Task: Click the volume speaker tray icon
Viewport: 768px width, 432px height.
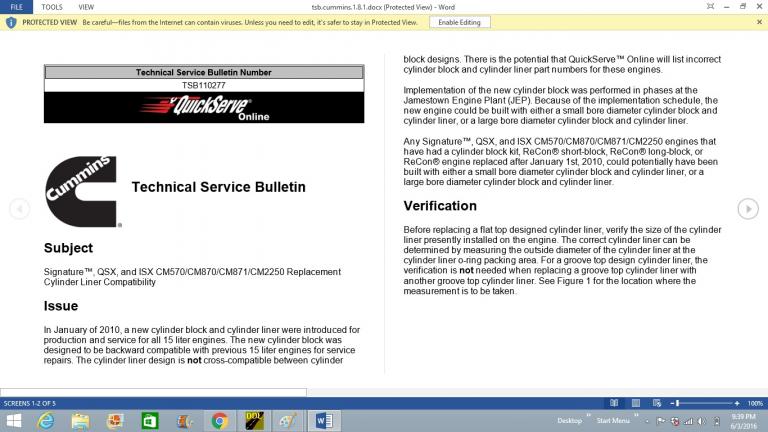Action: [x=702, y=421]
